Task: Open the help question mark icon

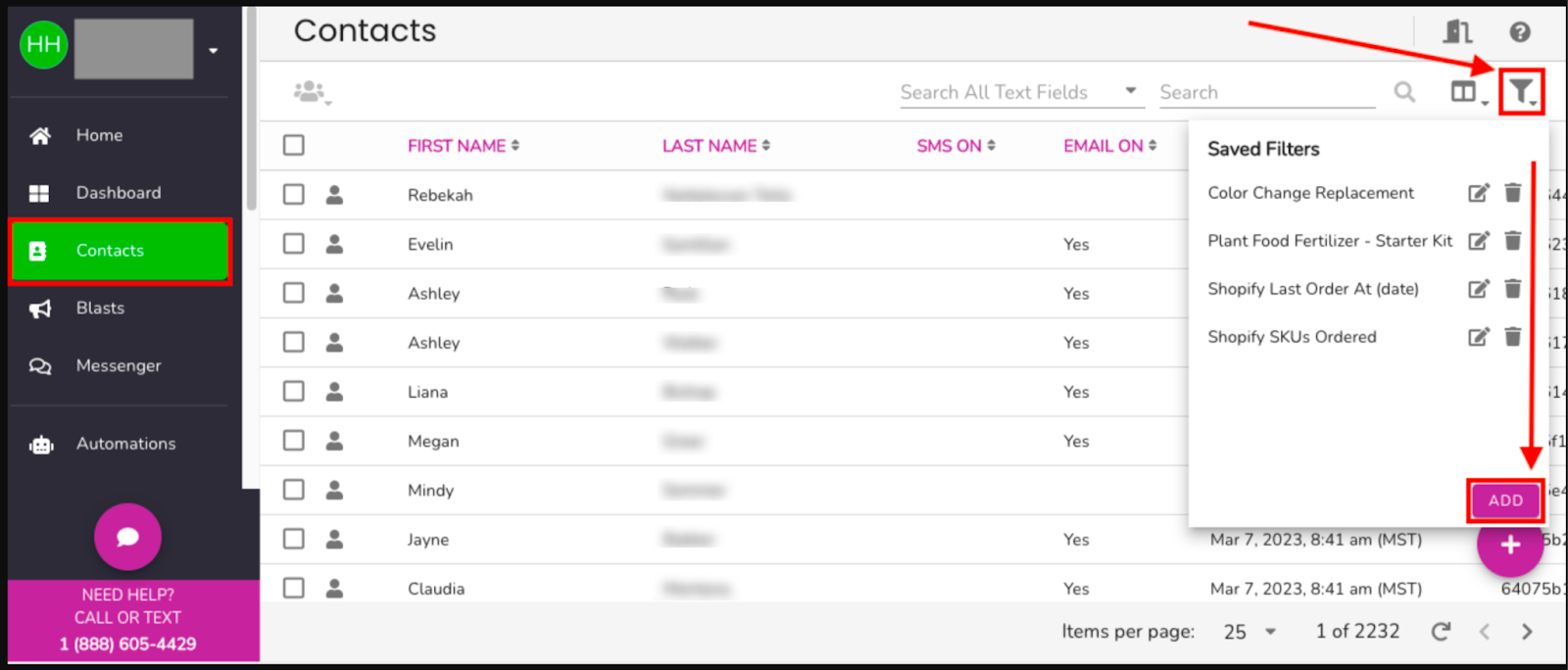Action: [x=1520, y=32]
